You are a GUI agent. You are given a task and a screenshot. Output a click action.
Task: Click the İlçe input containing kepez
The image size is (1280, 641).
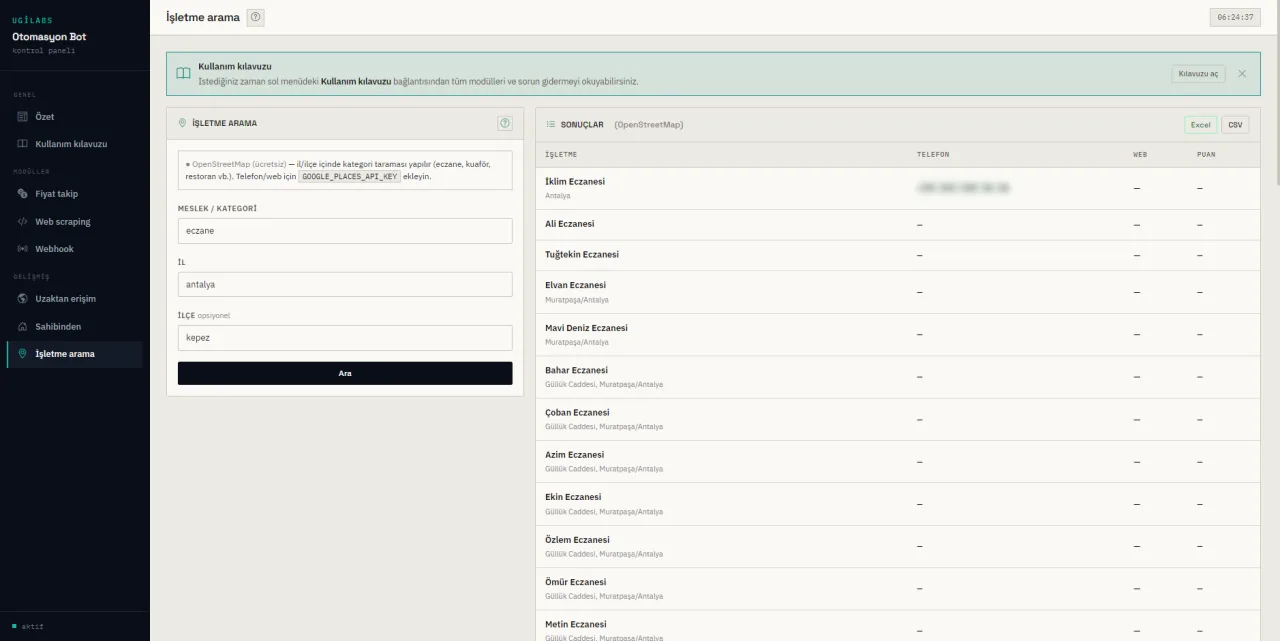coord(345,338)
